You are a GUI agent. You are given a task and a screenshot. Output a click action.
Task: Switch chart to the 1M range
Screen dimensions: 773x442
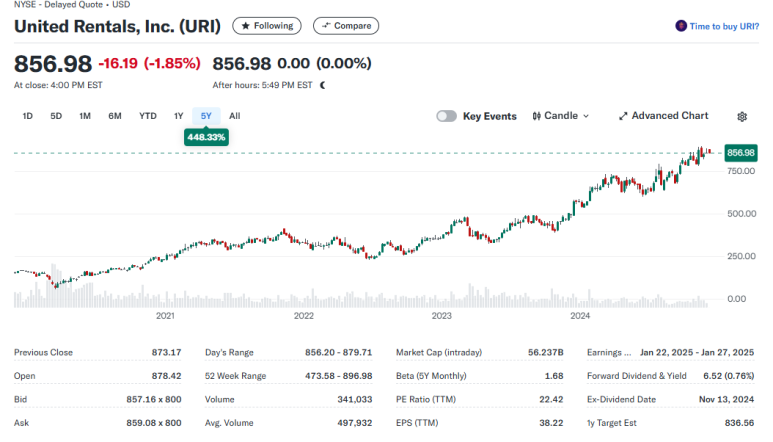[x=85, y=116]
